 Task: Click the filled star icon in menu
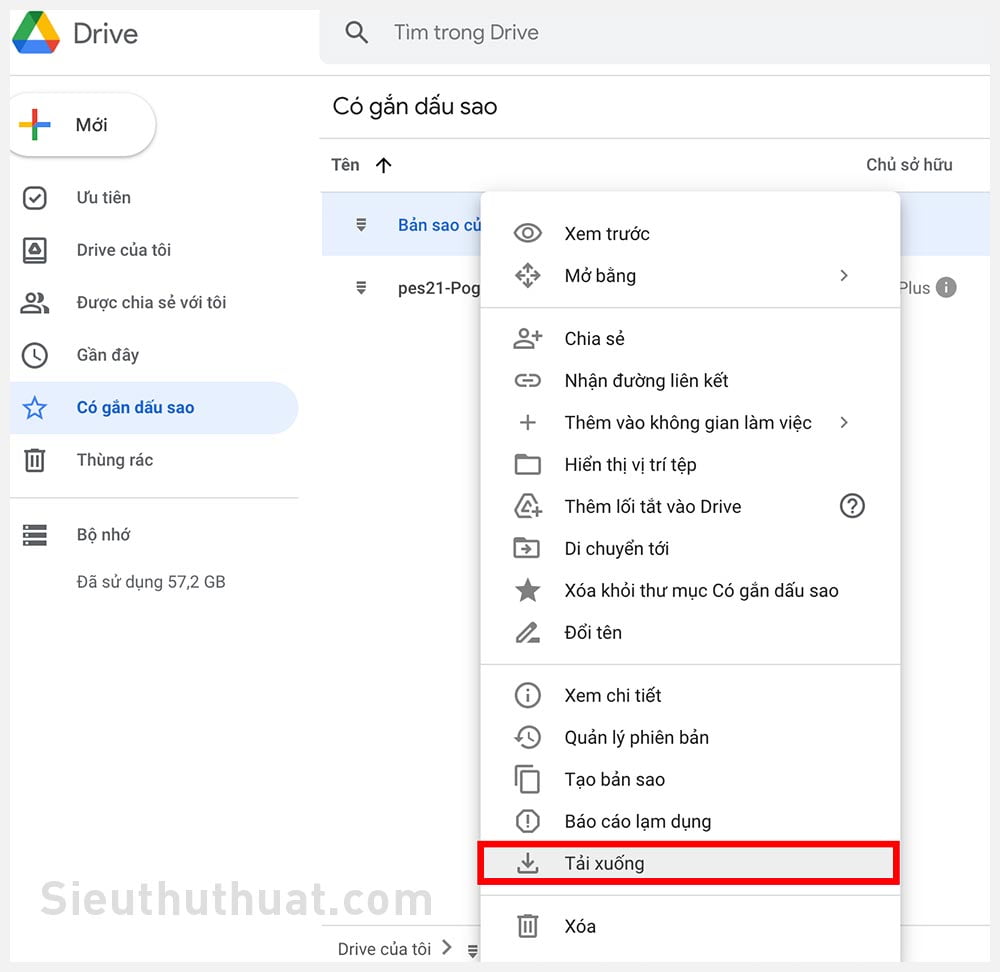[x=527, y=590]
